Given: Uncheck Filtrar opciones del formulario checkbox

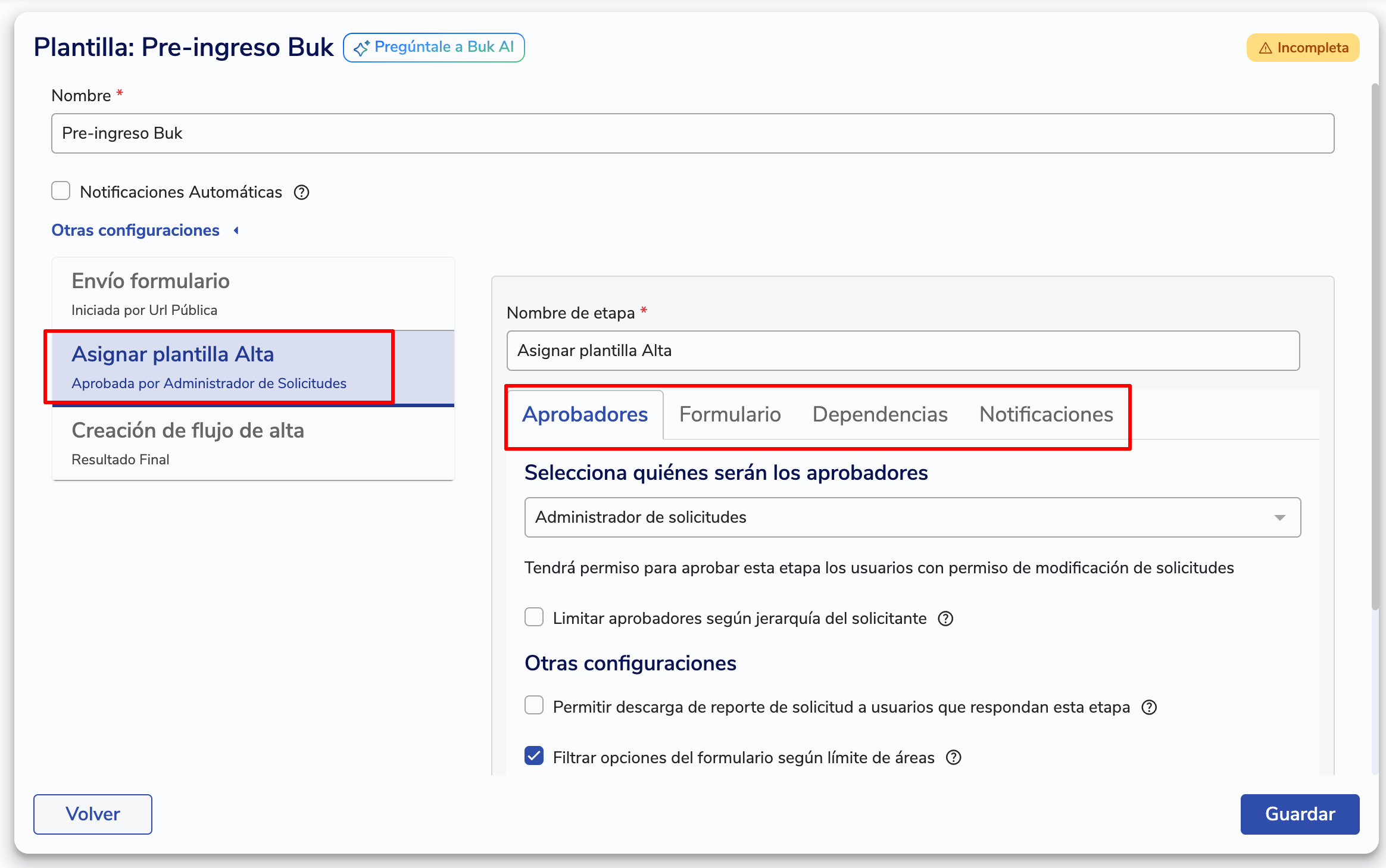Looking at the screenshot, I should (534, 756).
